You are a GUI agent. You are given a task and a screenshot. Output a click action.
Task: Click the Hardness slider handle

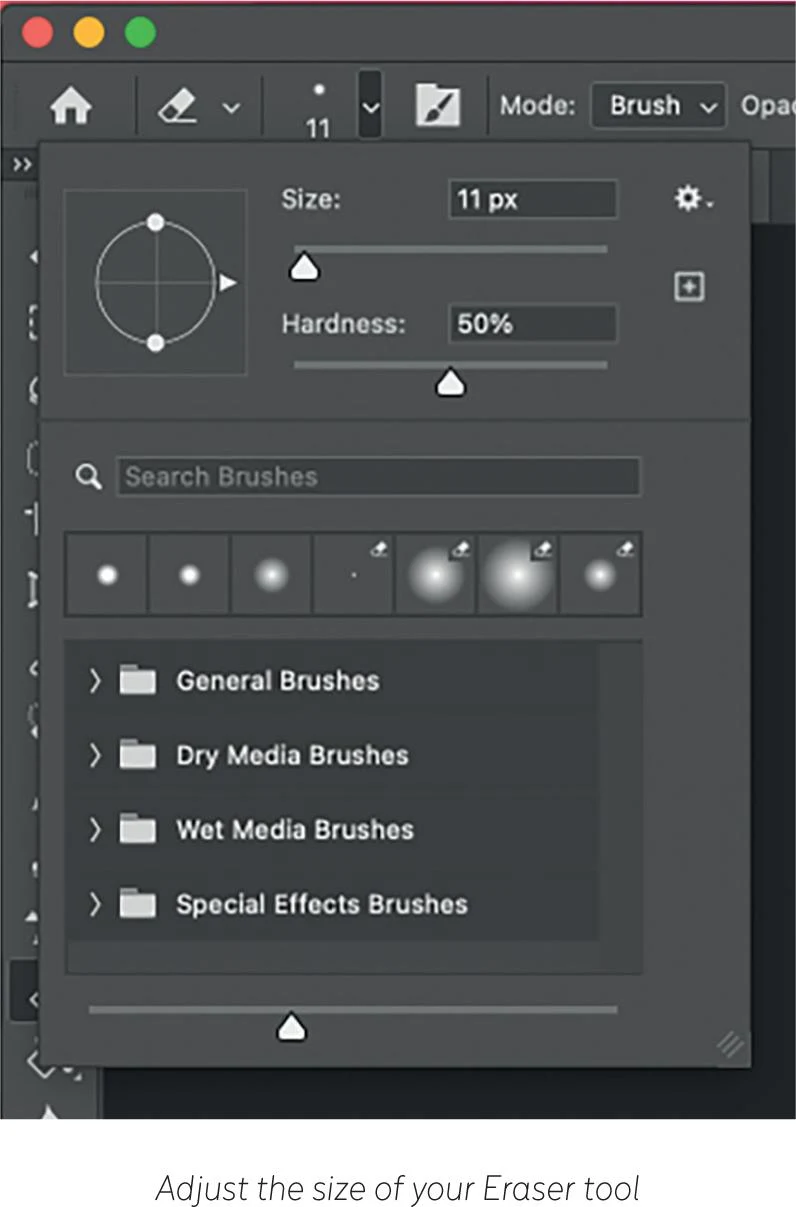pos(451,382)
